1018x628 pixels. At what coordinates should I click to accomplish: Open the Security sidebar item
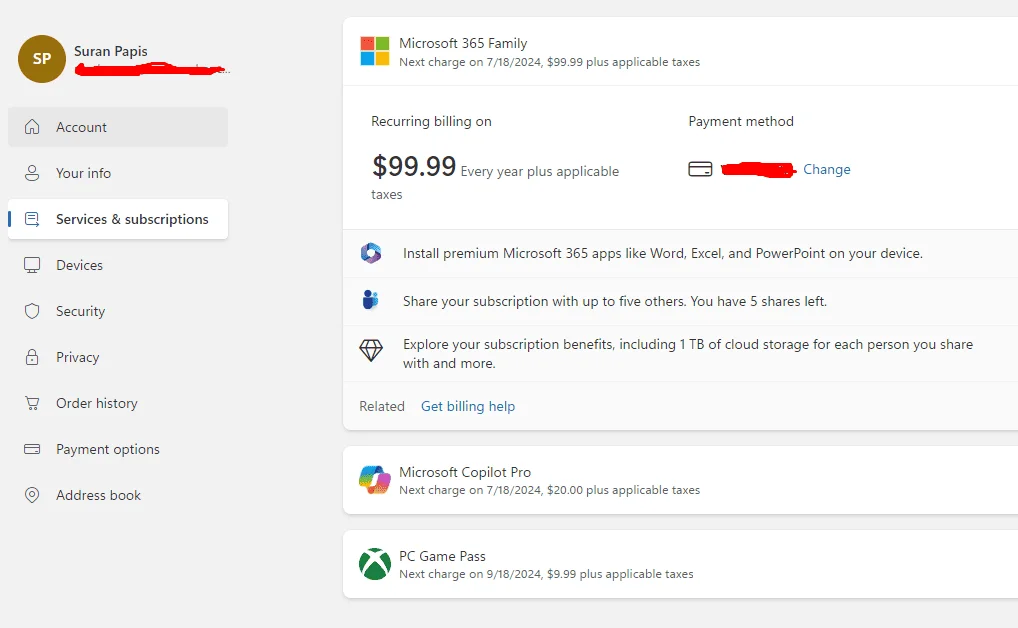point(118,311)
